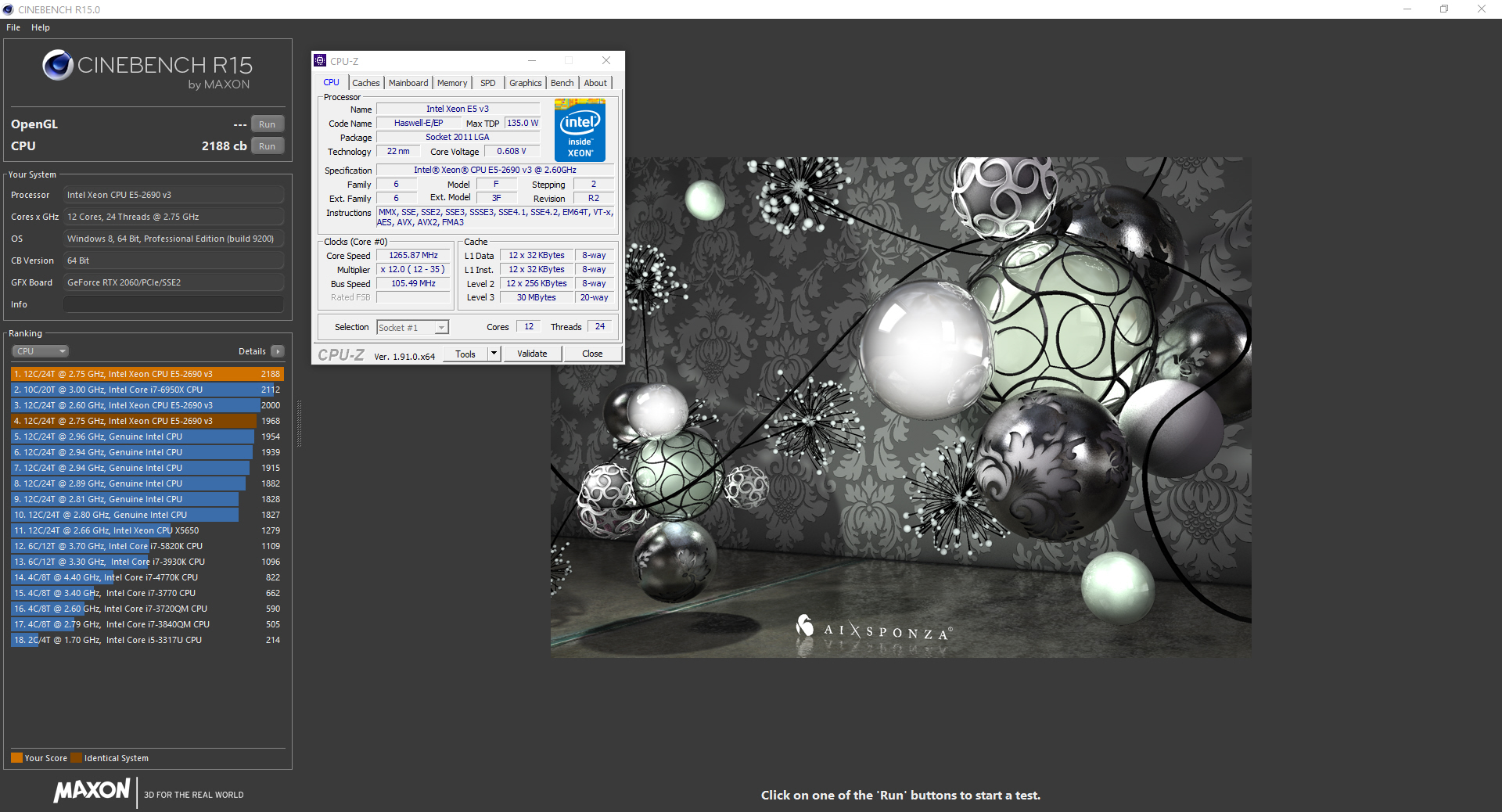Click the Specification Xeon E5-2690 v3 field
This screenshot has height=812, width=1502.
(495, 171)
